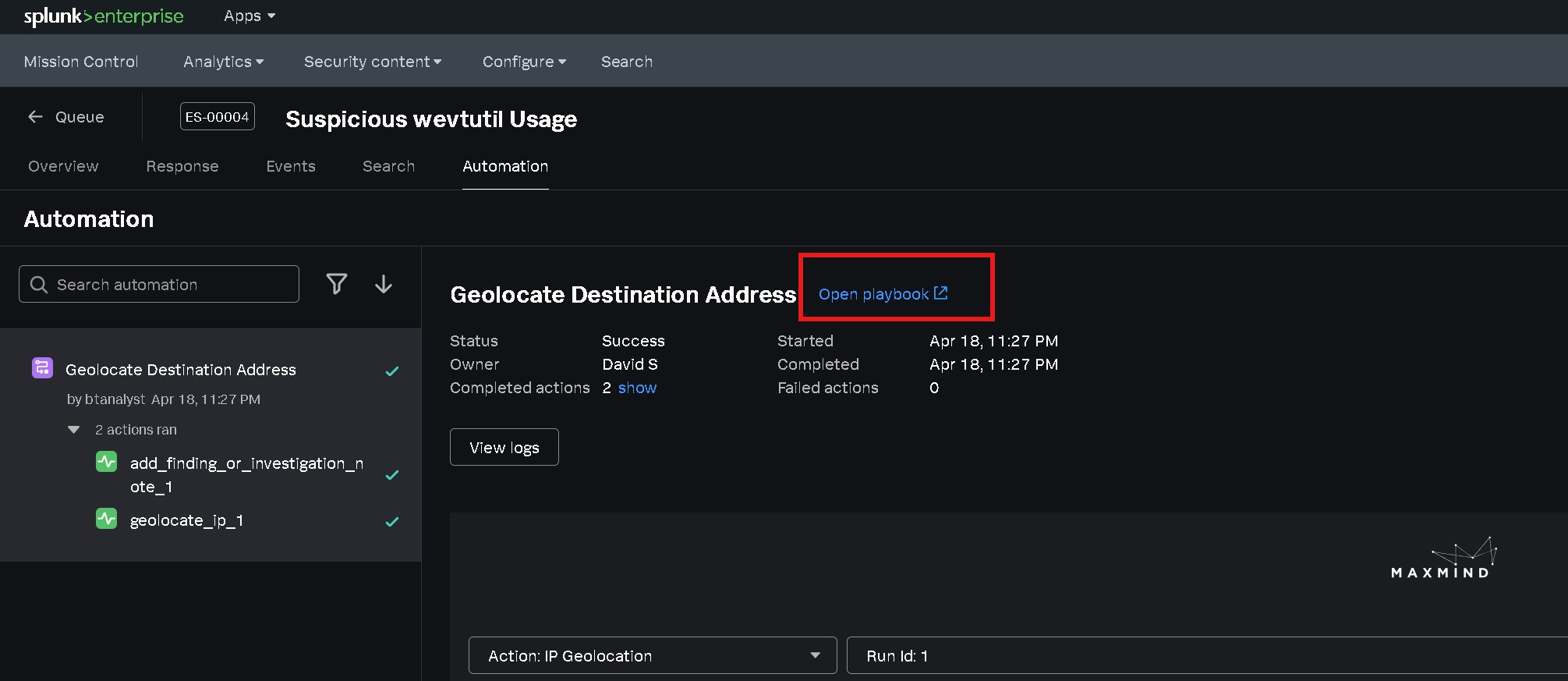This screenshot has height=681, width=1568.
Task: Click the purple playbook icon
Action: pos(42,367)
